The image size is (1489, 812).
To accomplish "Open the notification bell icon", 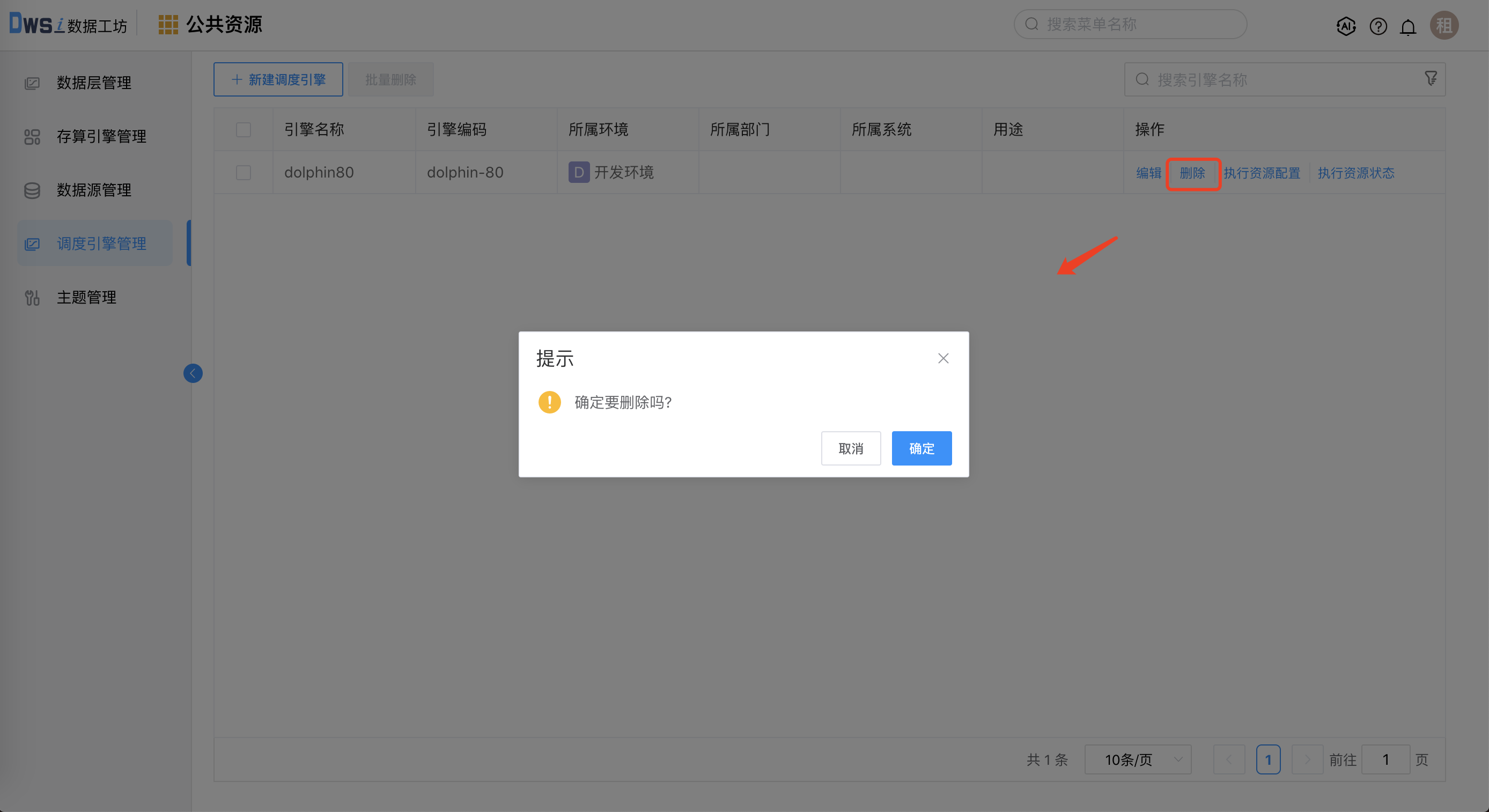I will point(1408,26).
